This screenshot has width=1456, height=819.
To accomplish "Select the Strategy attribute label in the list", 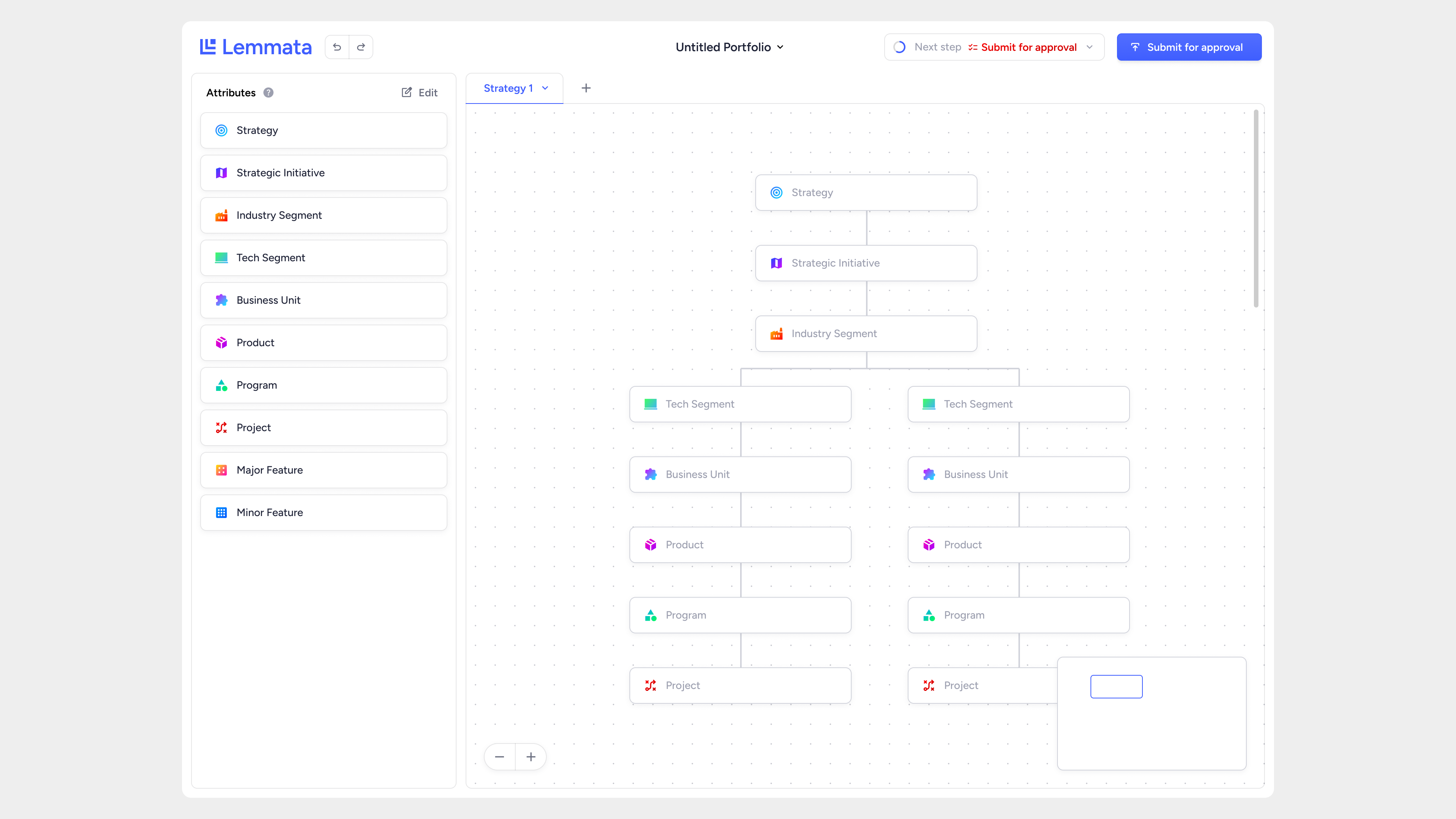I will tap(257, 130).
